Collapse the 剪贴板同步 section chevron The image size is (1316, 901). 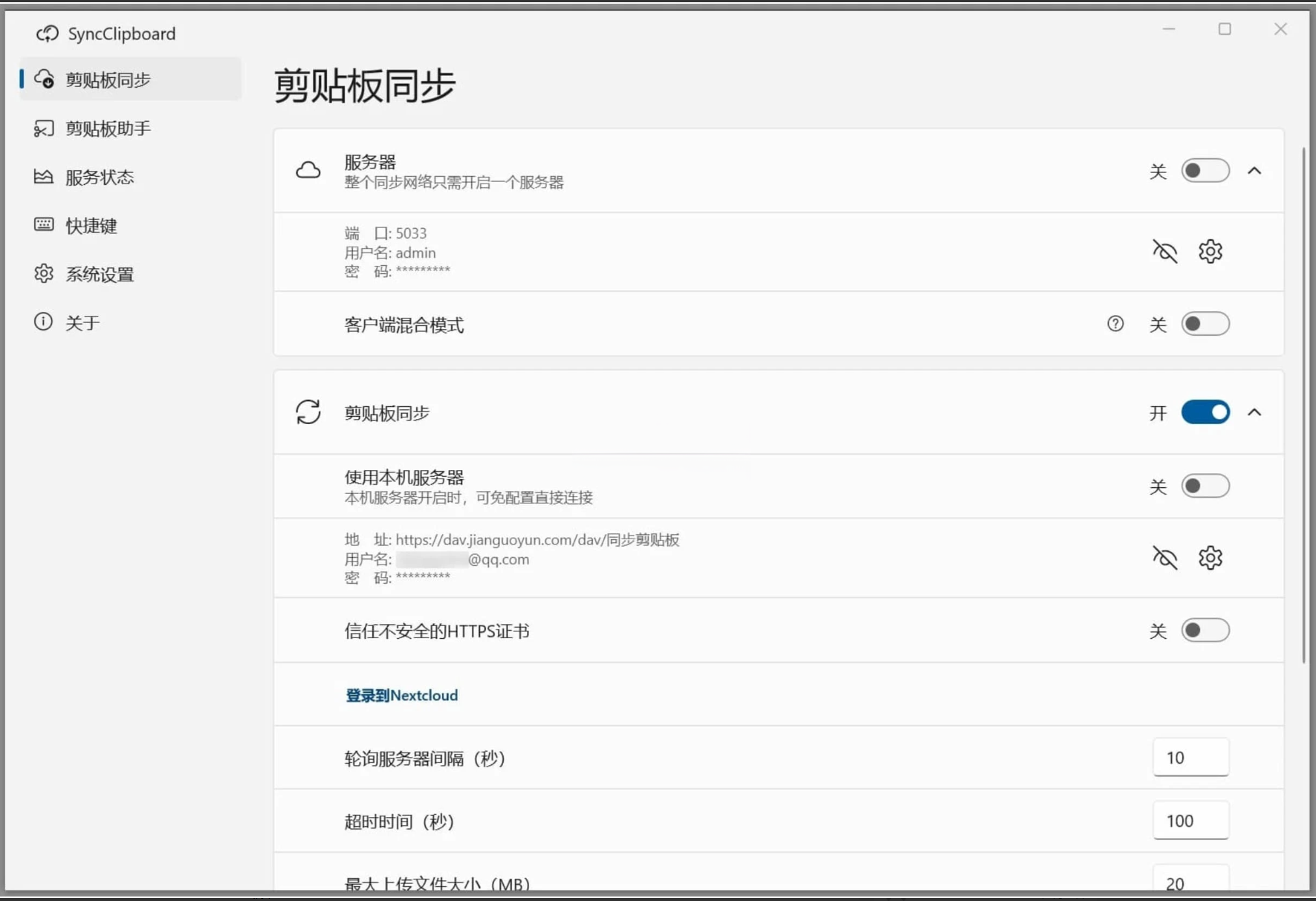click(1254, 412)
